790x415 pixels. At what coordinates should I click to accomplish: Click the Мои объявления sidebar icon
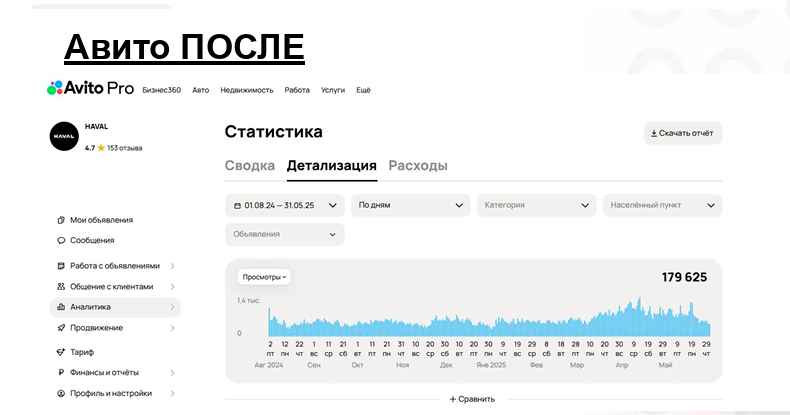[61, 220]
